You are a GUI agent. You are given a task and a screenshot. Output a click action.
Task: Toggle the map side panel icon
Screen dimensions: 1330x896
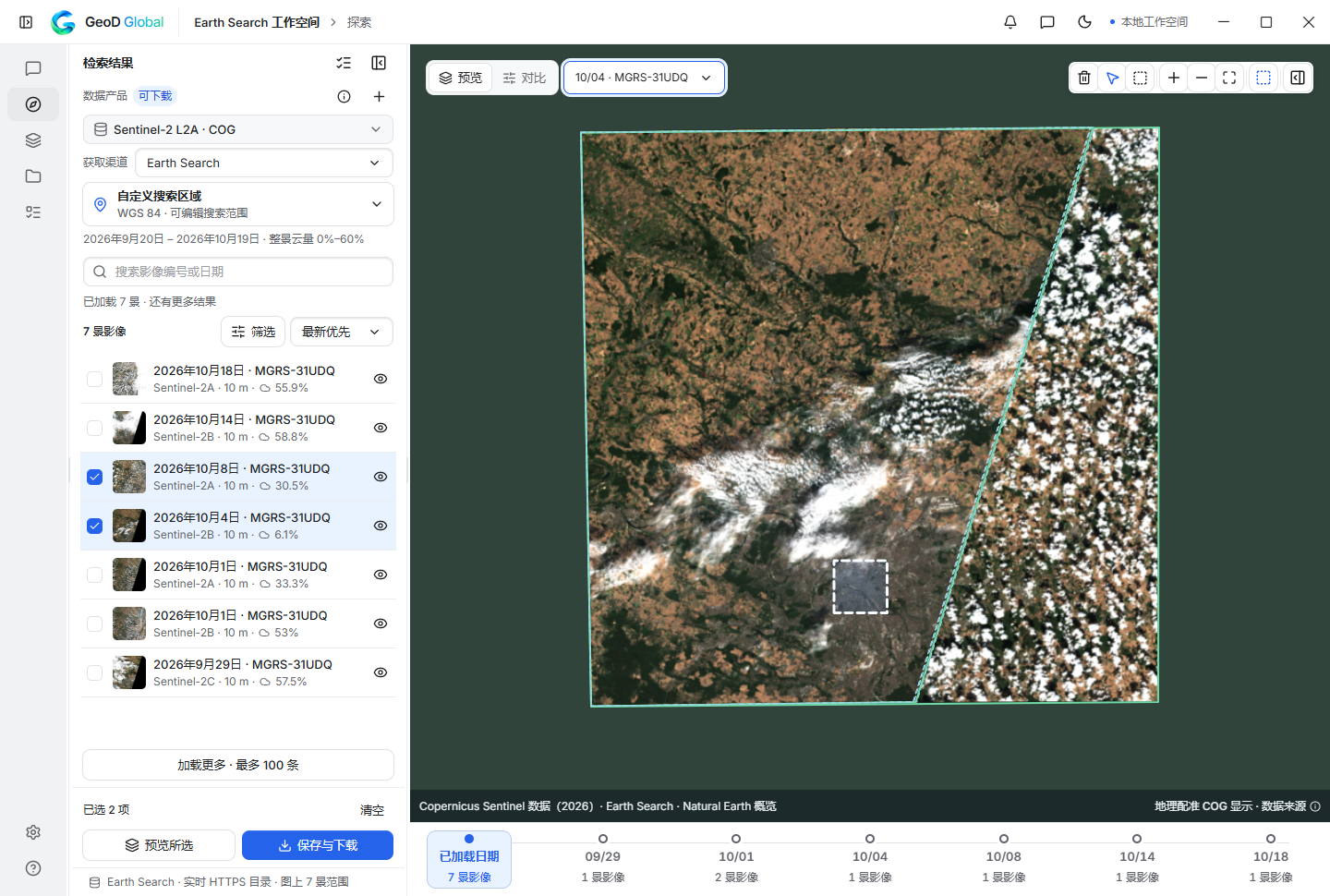1298,78
